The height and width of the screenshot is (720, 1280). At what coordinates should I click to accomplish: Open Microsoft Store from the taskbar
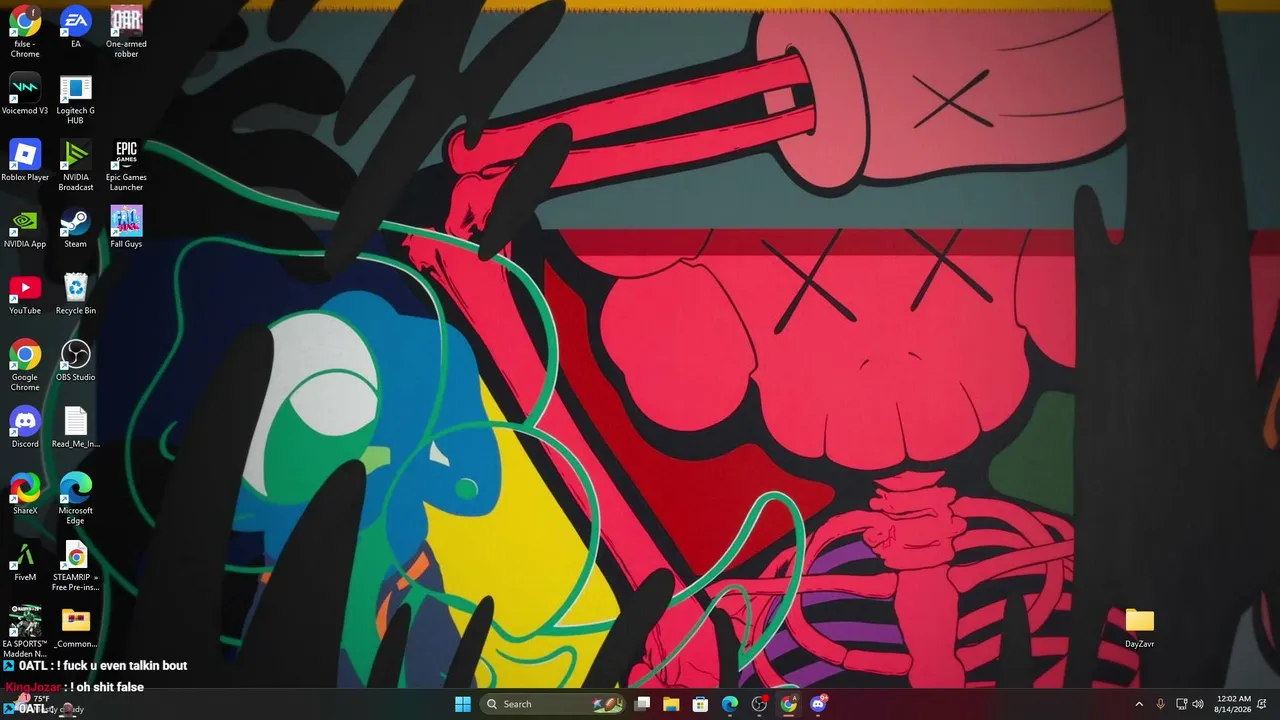point(701,704)
